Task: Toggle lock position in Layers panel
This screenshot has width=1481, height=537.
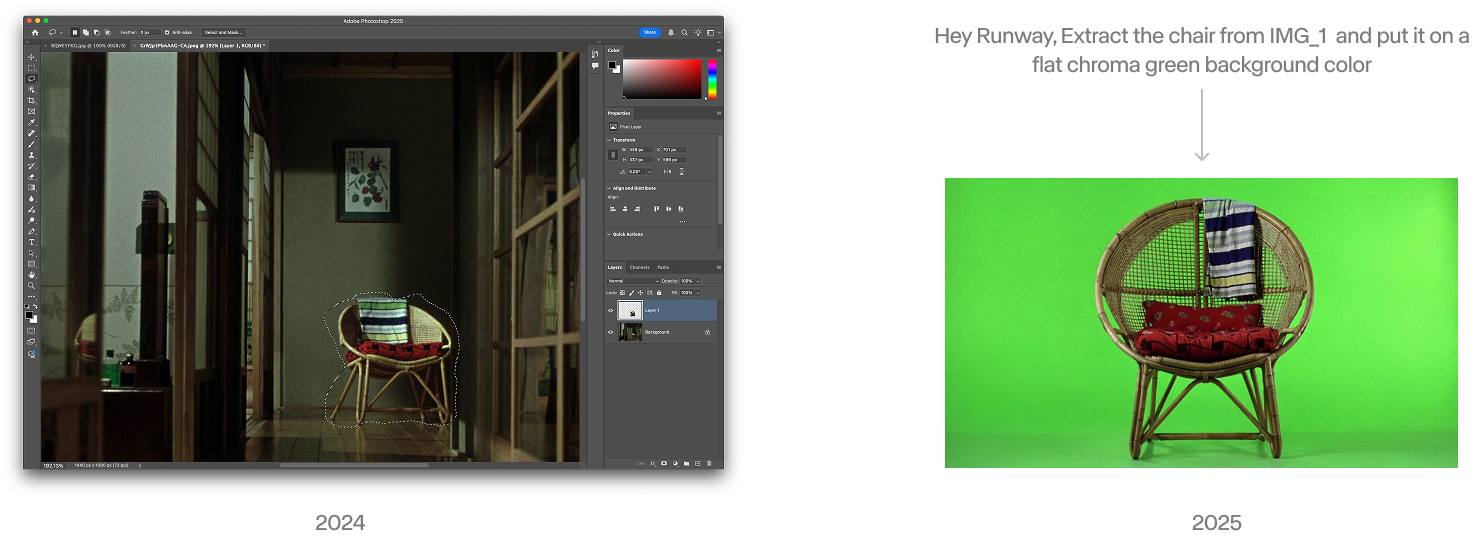Action: (640, 293)
